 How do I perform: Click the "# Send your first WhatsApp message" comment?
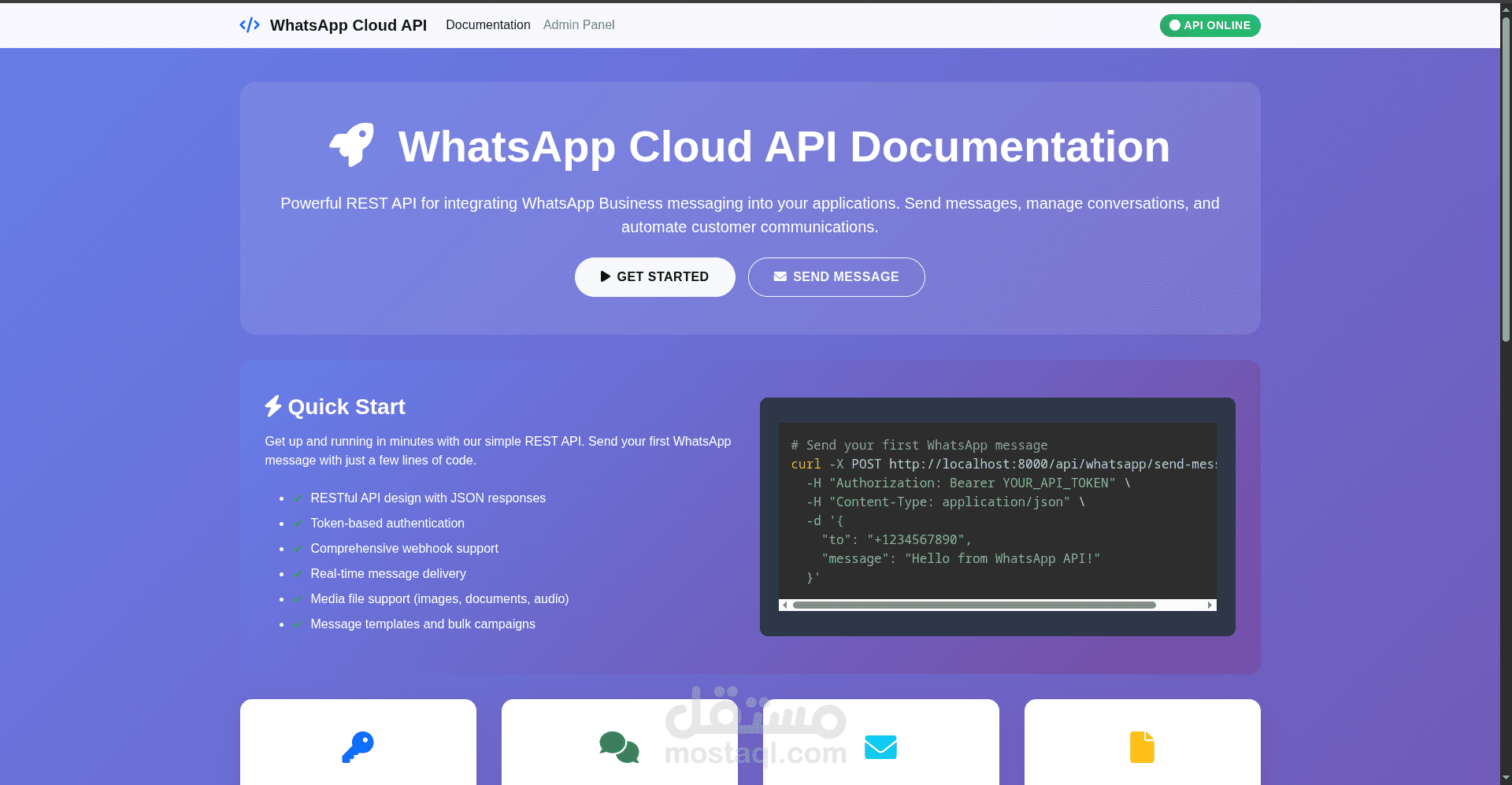tap(919, 446)
